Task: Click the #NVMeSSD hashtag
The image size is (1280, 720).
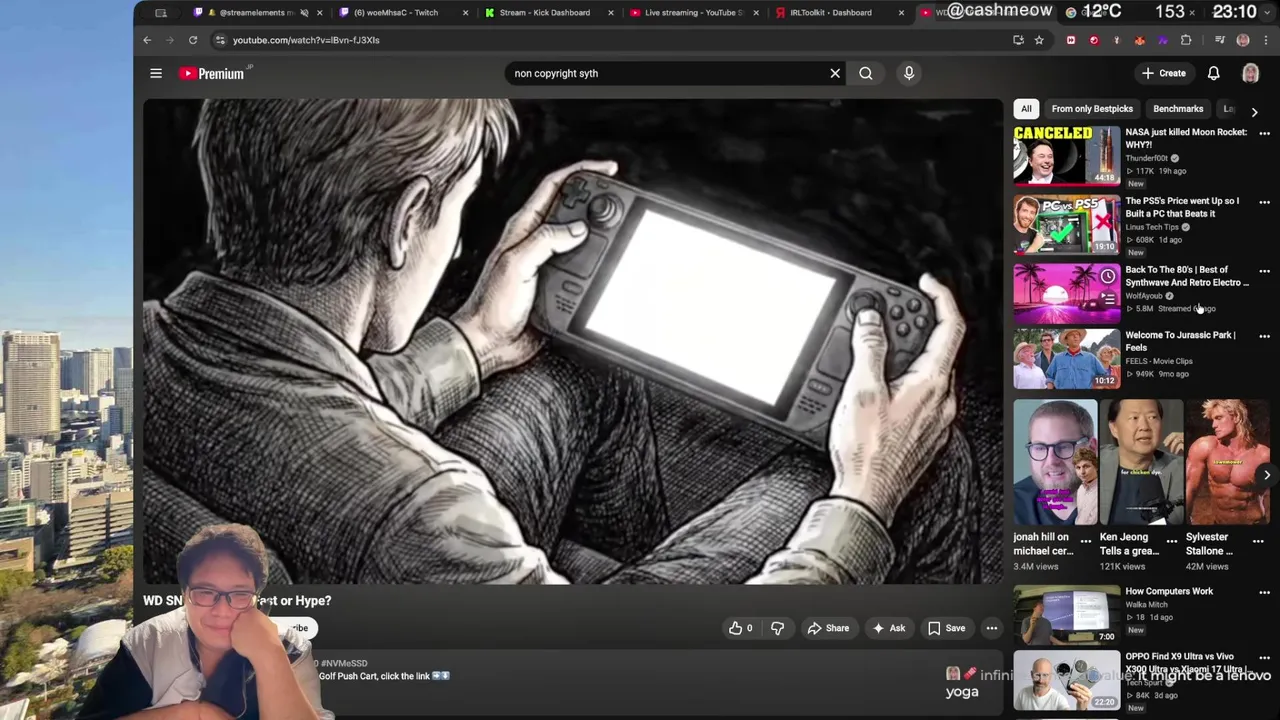Action: (x=344, y=663)
